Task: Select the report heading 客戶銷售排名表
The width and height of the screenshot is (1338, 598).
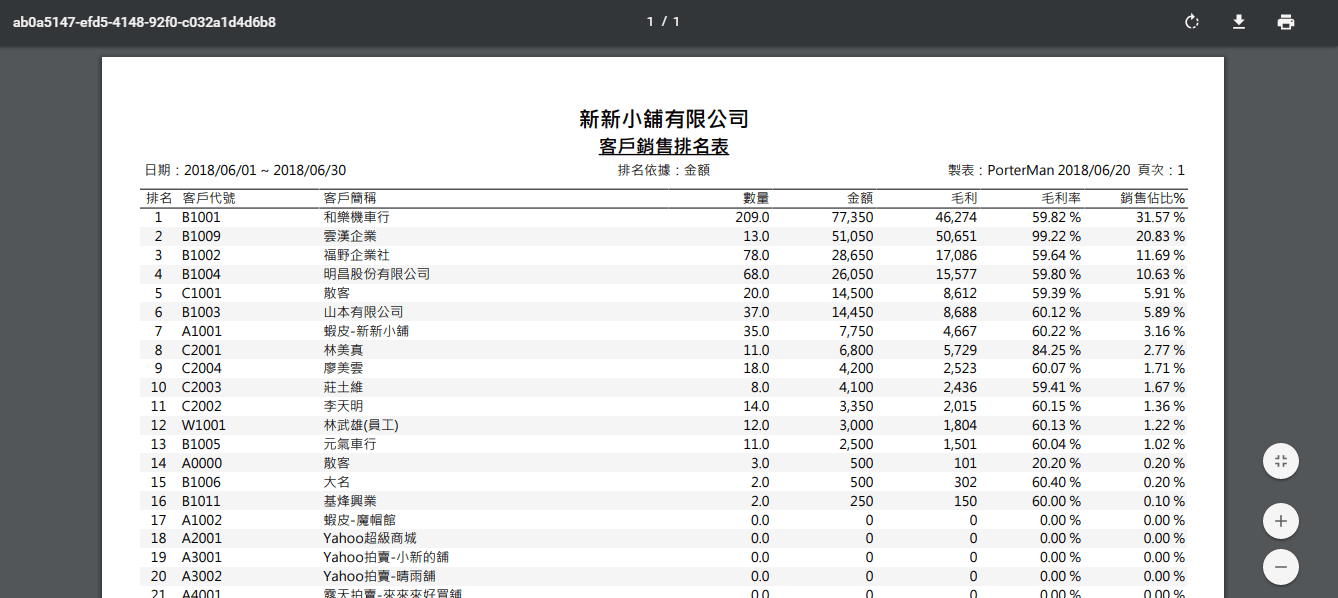Action: [x=664, y=147]
